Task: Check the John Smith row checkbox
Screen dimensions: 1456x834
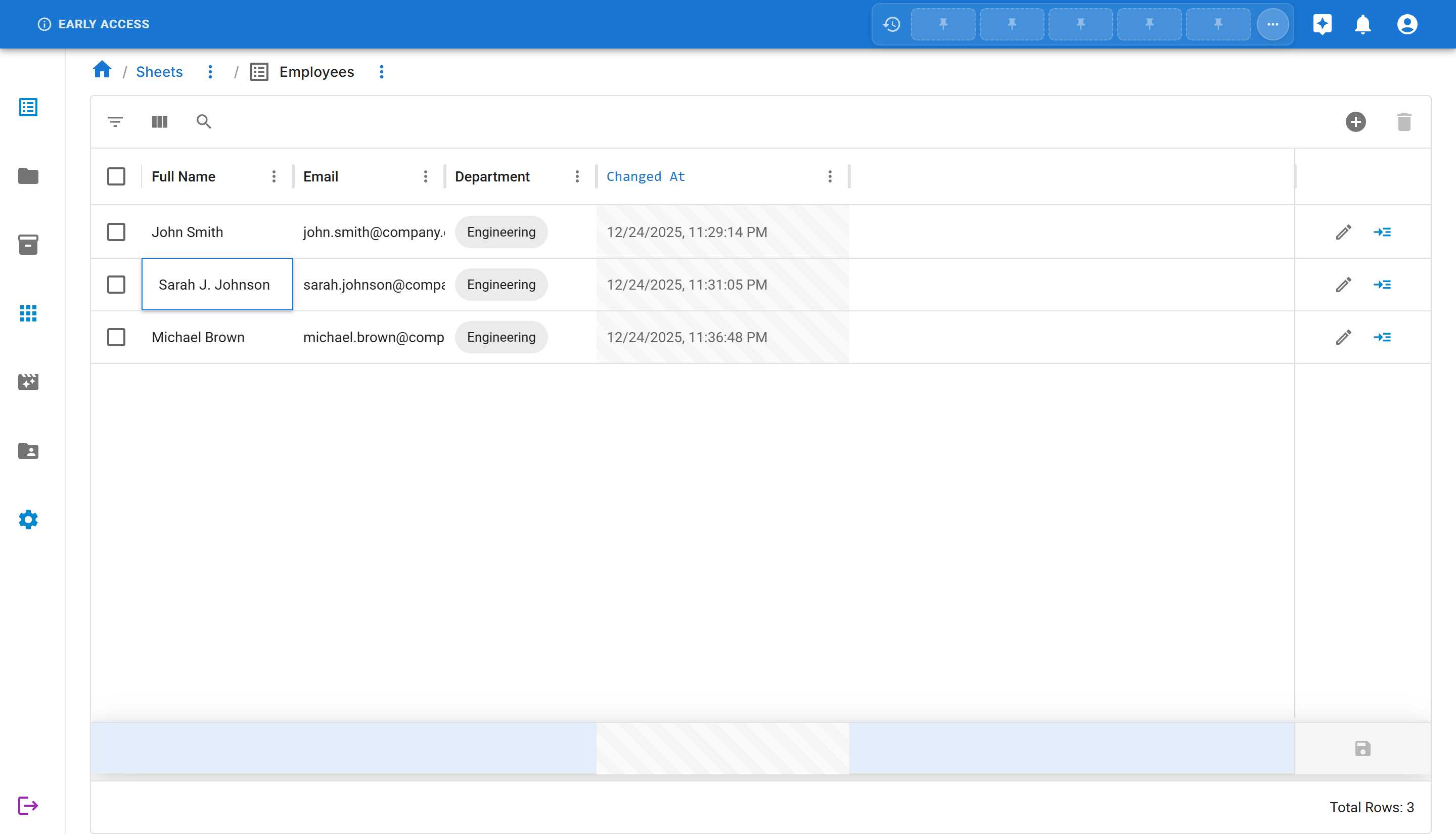Action: (116, 232)
